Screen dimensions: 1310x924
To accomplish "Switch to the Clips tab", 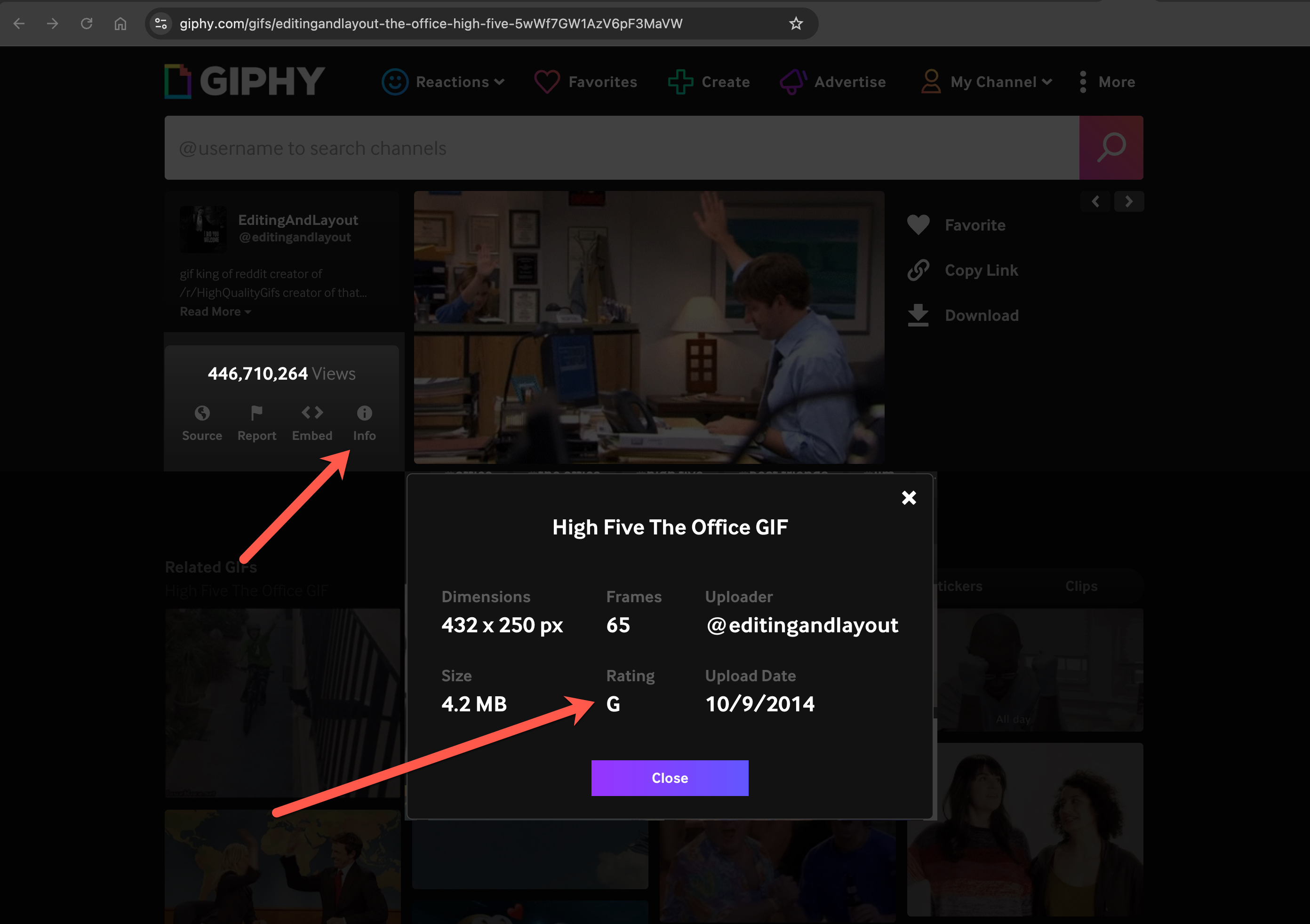I will click(1081, 586).
